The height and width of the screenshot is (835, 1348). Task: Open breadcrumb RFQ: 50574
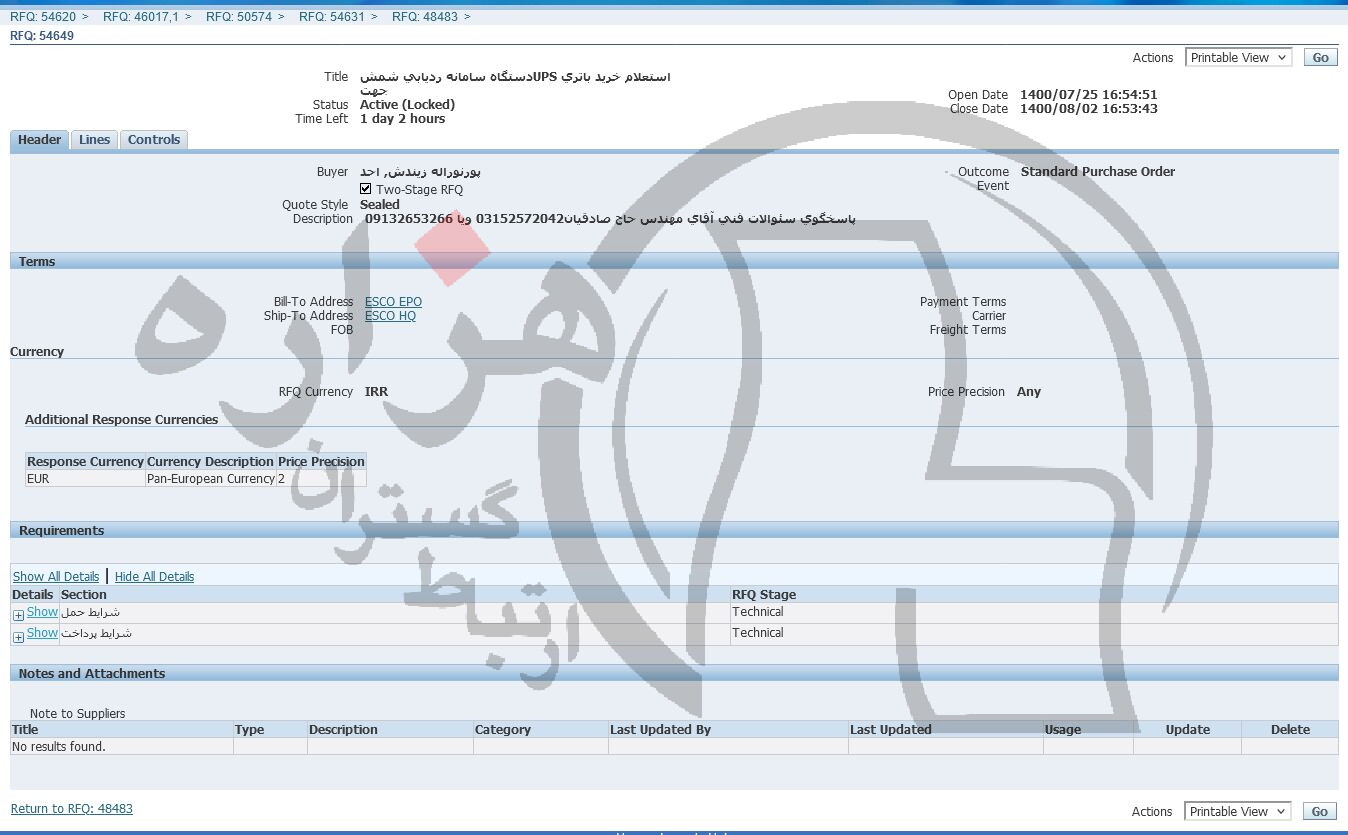[238, 17]
